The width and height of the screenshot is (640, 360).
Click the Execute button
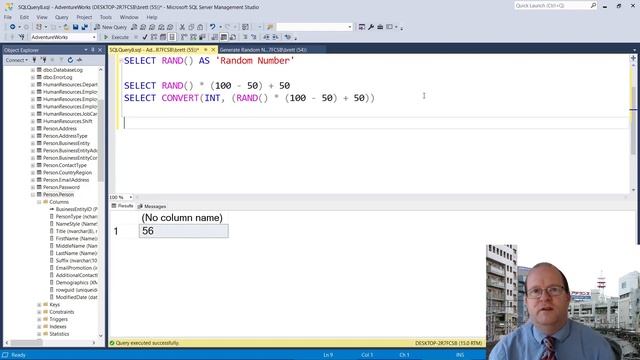117,37
